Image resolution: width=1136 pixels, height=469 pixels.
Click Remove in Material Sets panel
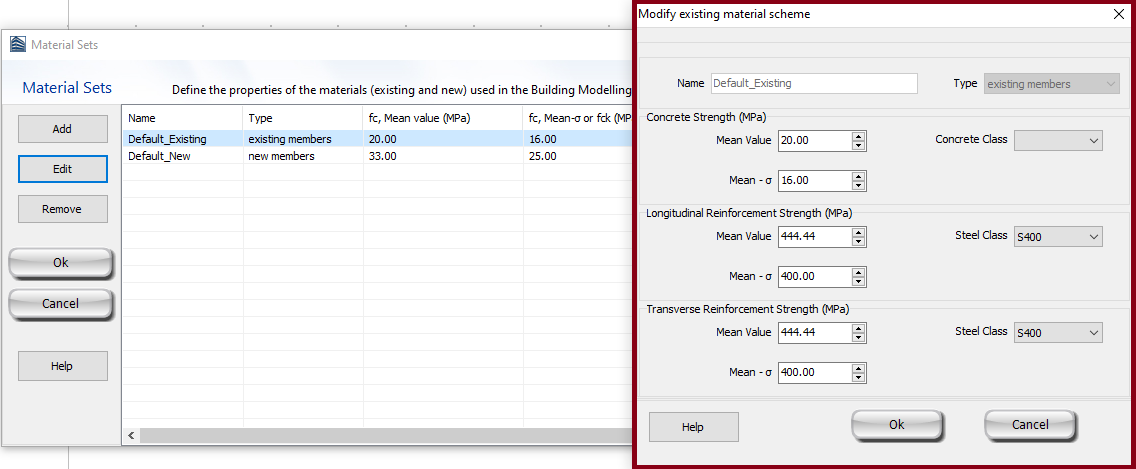[62, 209]
